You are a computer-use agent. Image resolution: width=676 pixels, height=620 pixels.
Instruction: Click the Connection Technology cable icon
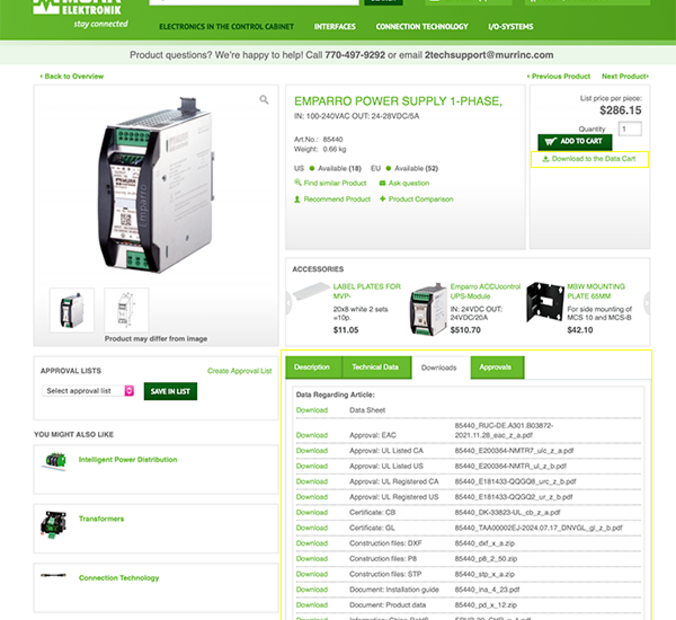(x=53, y=575)
